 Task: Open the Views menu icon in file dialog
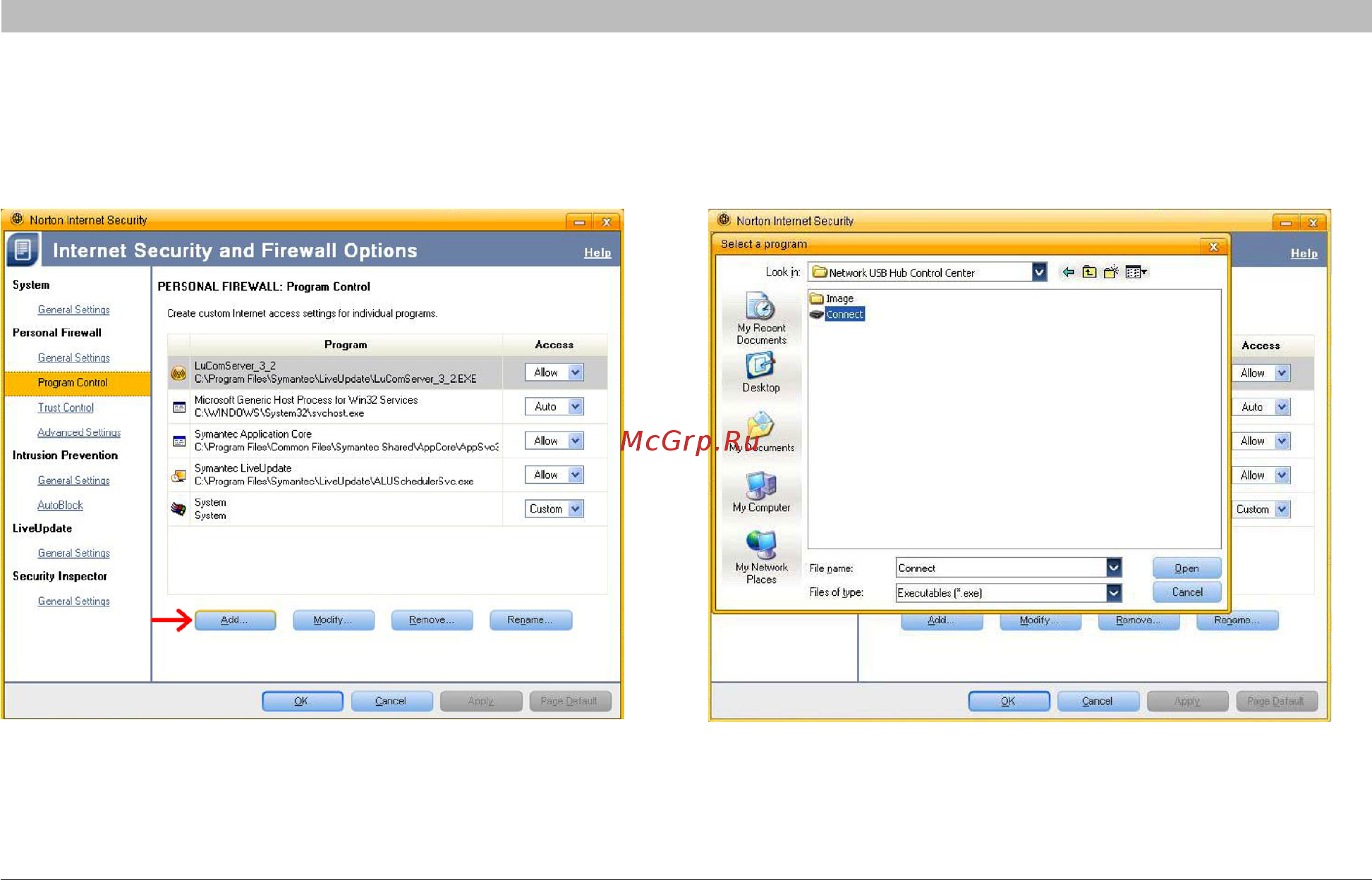tap(1136, 272)
